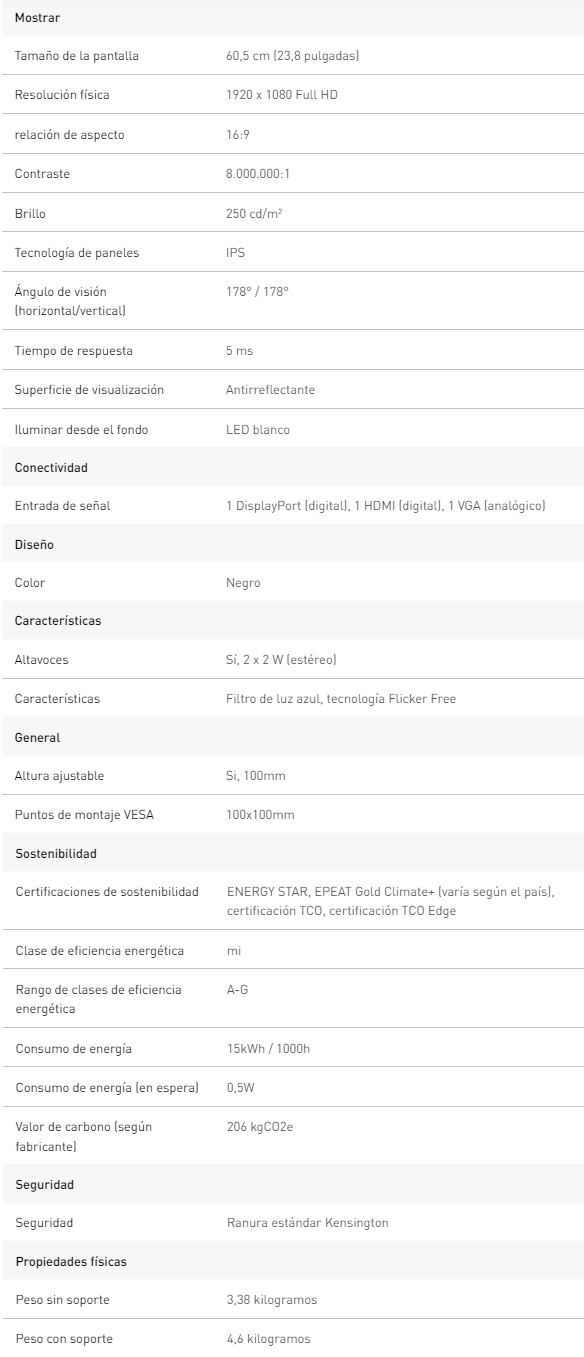Select the Diseño section header

(292, 545)
